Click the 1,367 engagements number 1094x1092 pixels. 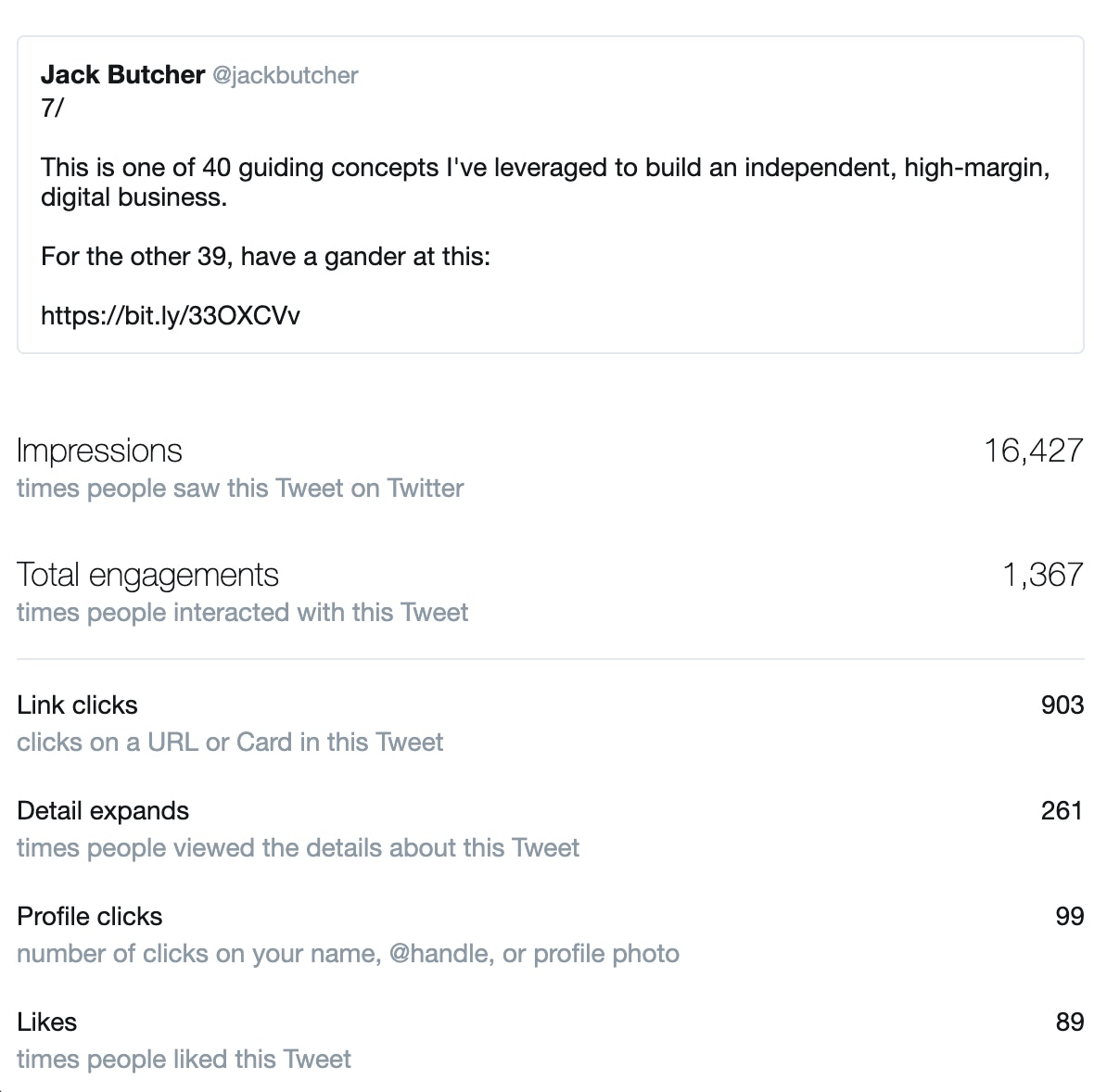click(x=1042, y=575)
